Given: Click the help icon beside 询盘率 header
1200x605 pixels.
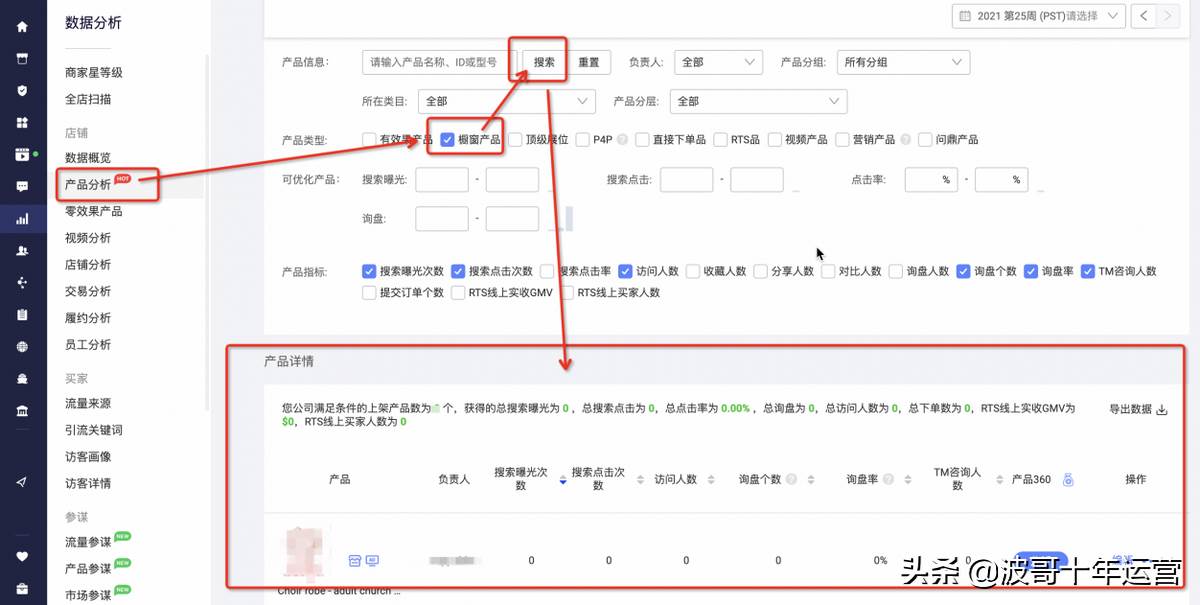Looking at the screenshot, I should click(886, 480).
